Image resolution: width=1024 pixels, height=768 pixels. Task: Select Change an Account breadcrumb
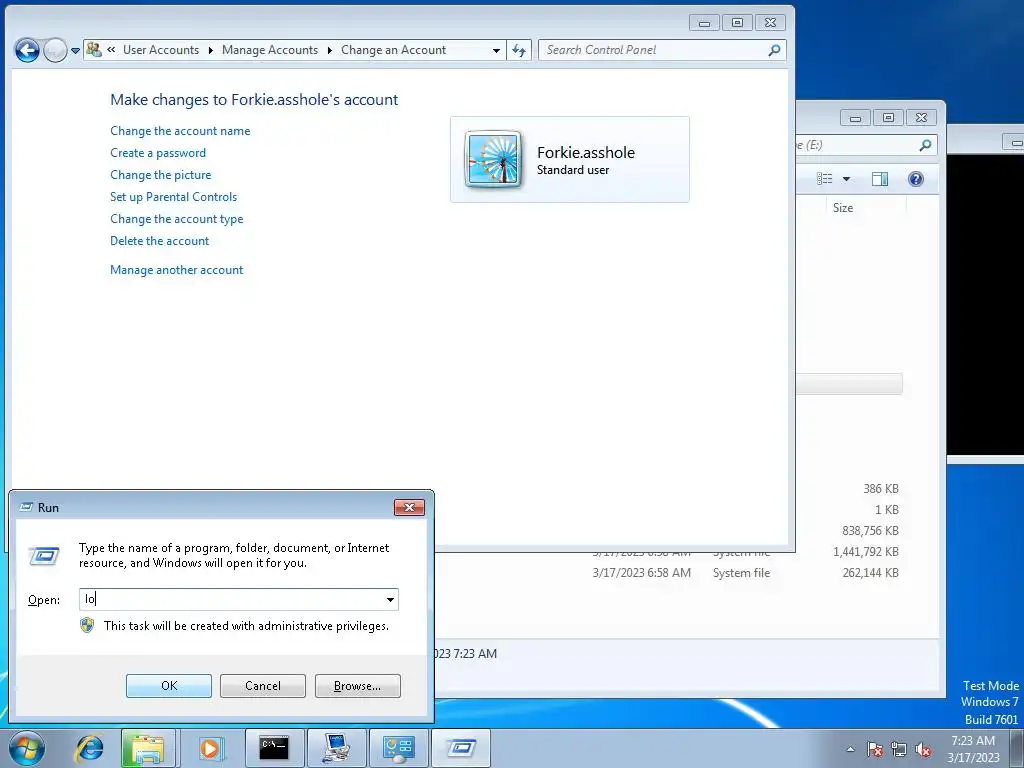[393, 50]
